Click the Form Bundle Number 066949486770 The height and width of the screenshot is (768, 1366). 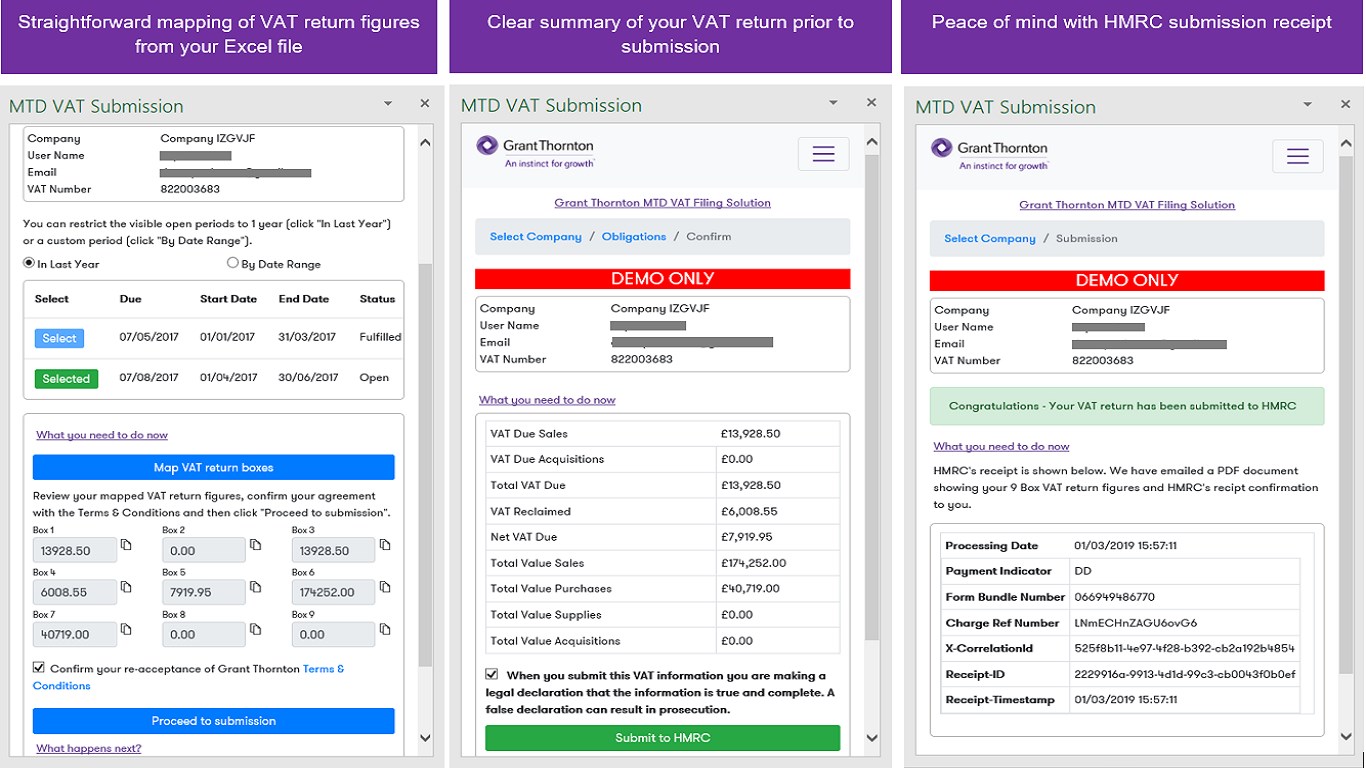tap(1114, 597)
